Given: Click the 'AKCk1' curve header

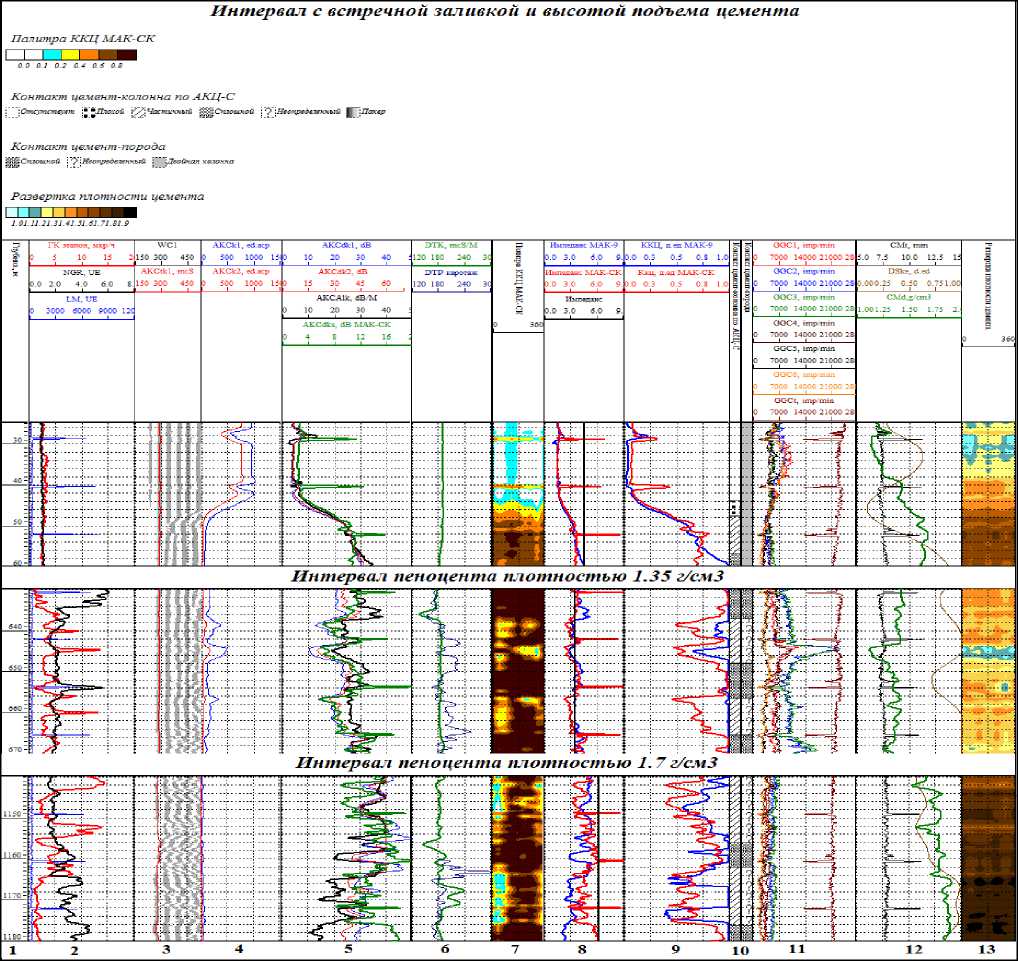Looking at the screenshot, I should pos(241,245).
